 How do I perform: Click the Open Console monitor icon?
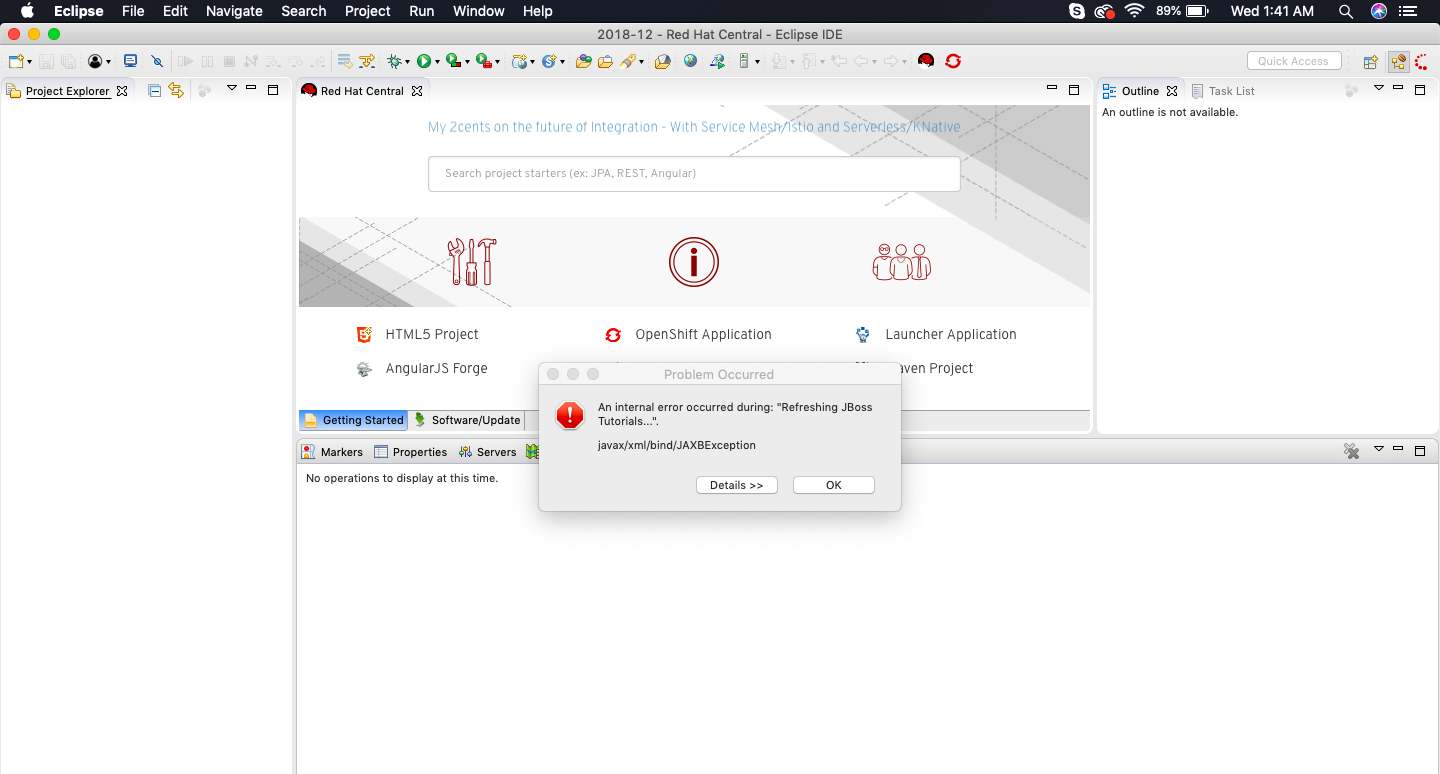point(130,61)
